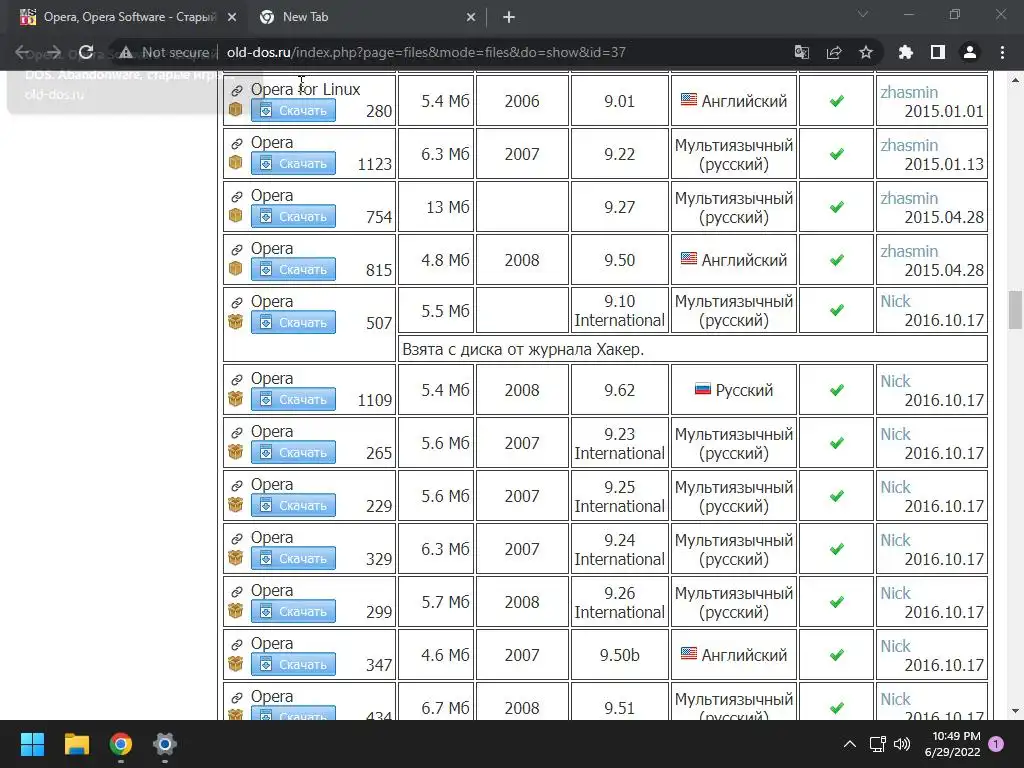Click Скачать for Opera 9.62 Russian

pos(293,399)
